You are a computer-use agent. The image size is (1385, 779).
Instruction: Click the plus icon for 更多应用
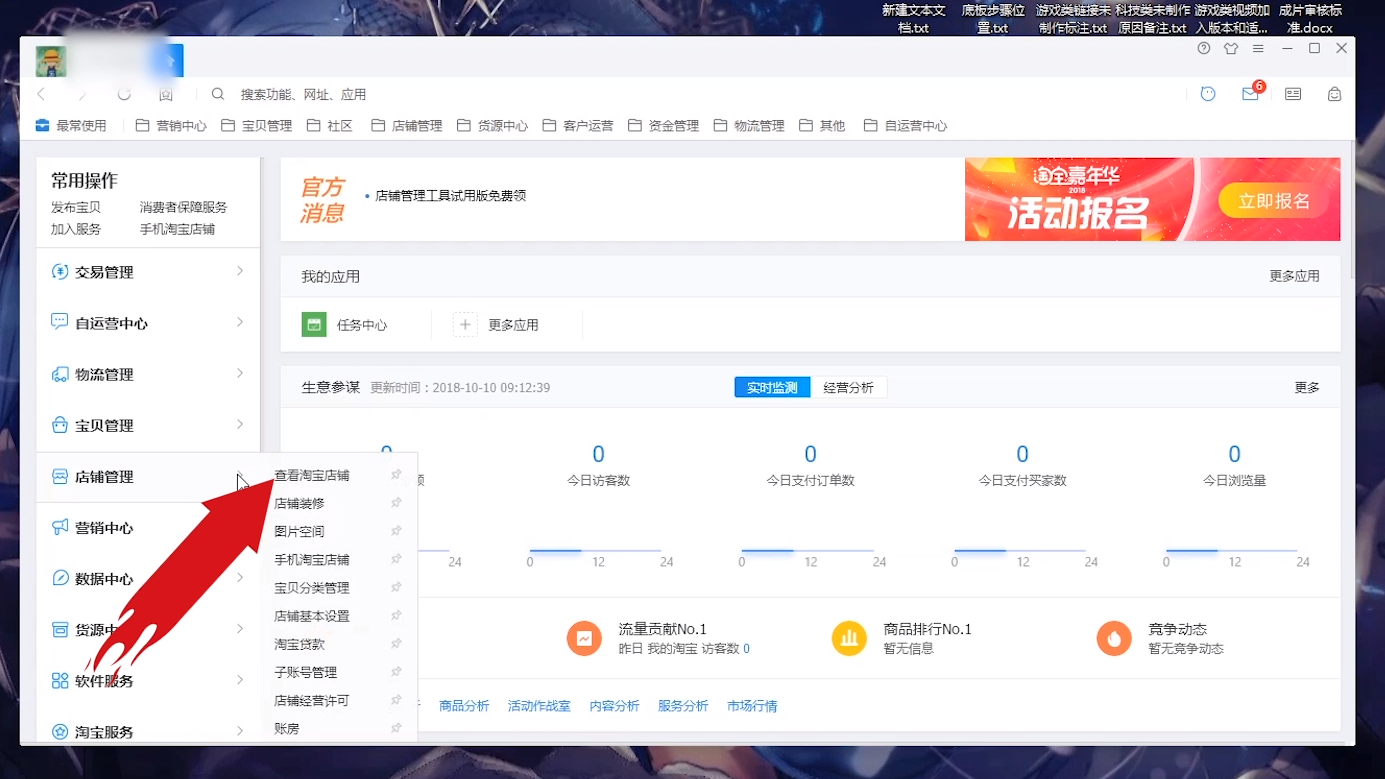click(x=465, y=324)
